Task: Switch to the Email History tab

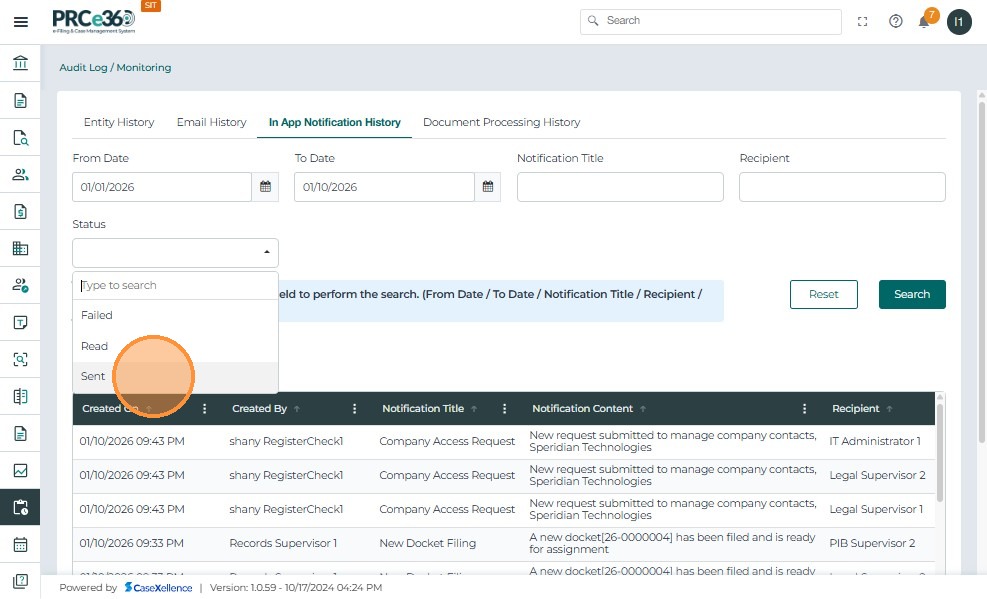Action: coord(211,122)
